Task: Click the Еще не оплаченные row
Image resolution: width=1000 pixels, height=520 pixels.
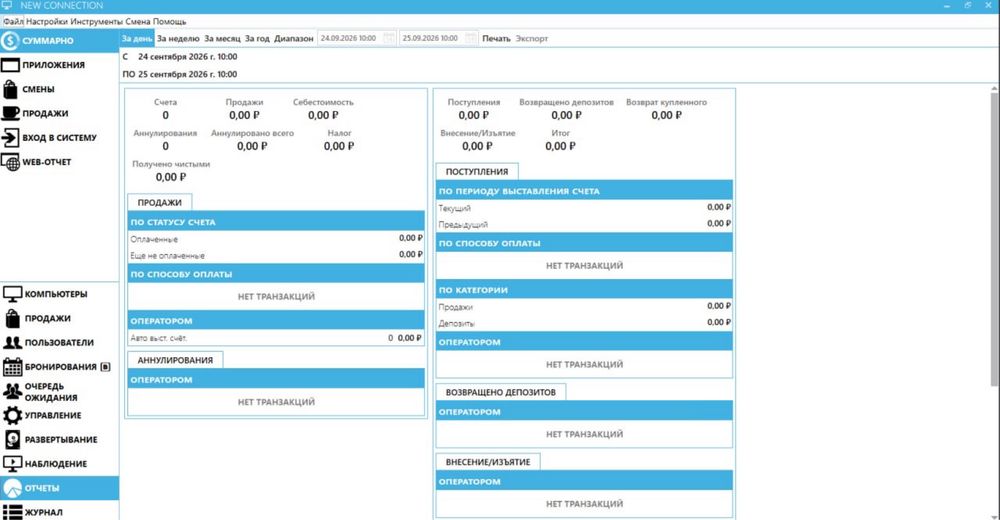Action: [x=276, y=255]
